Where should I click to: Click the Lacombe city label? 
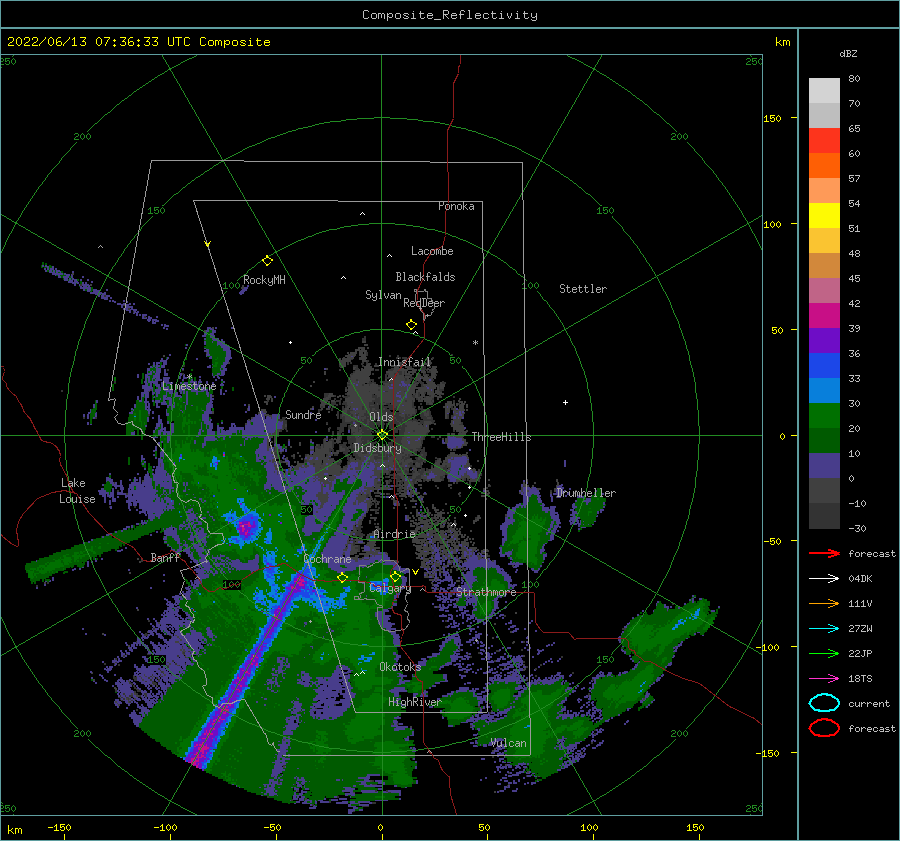point(432,251)
